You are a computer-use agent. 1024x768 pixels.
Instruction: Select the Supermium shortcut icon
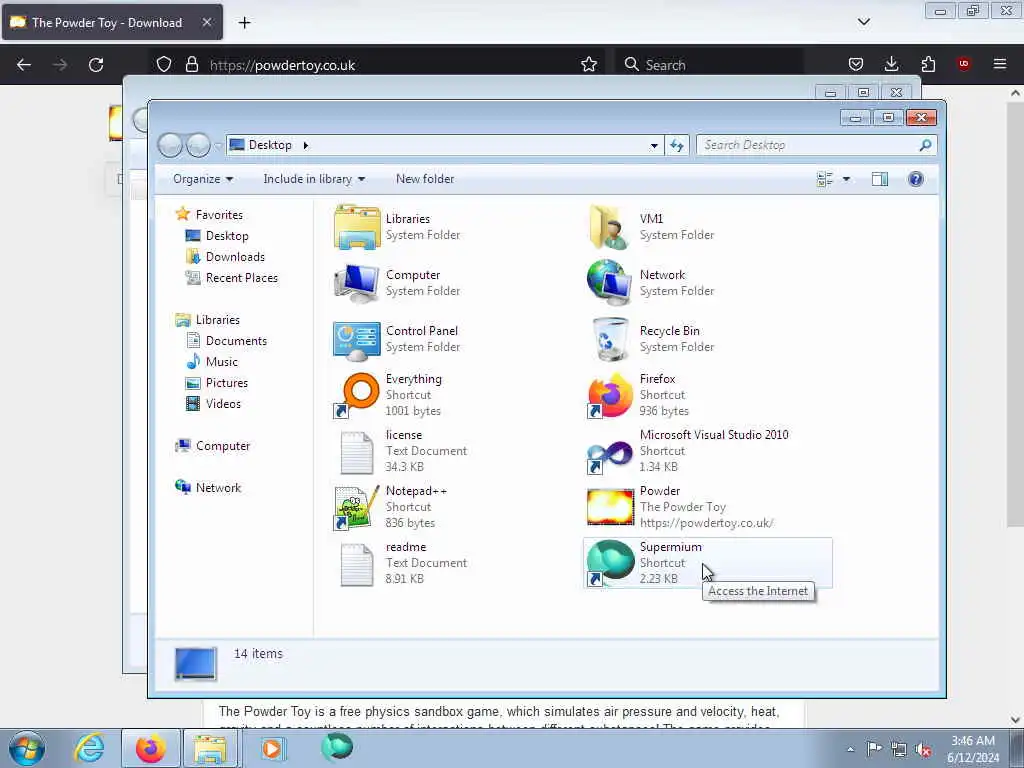pos(610,563)
